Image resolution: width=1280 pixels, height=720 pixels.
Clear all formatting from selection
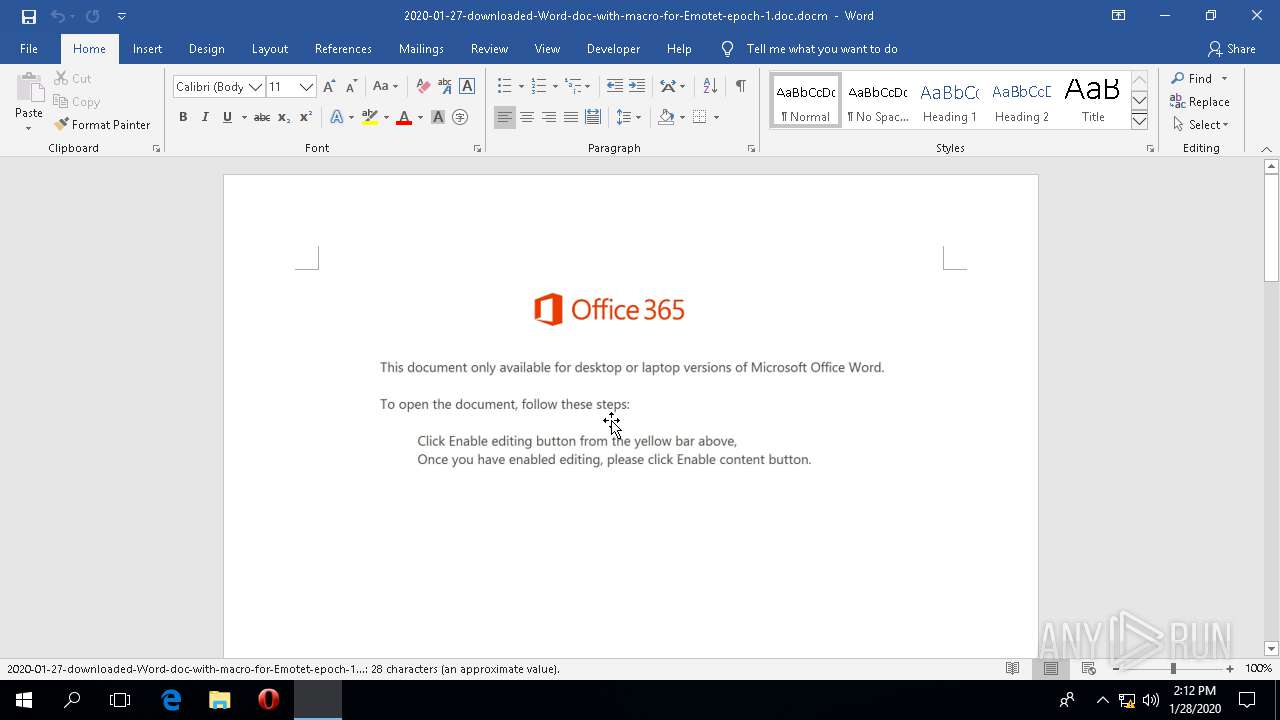tap(423, 87)
